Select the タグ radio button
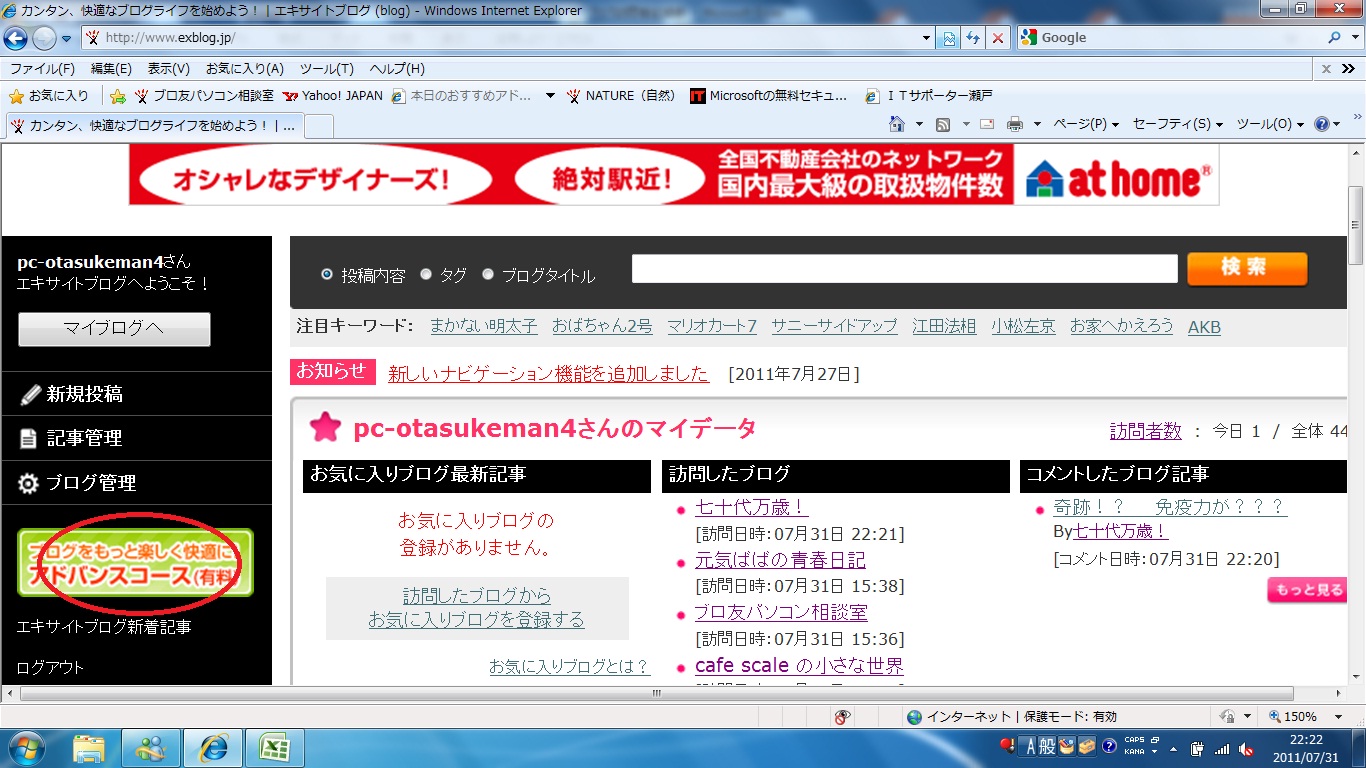 pyautogui.click(x=426, y=274)
